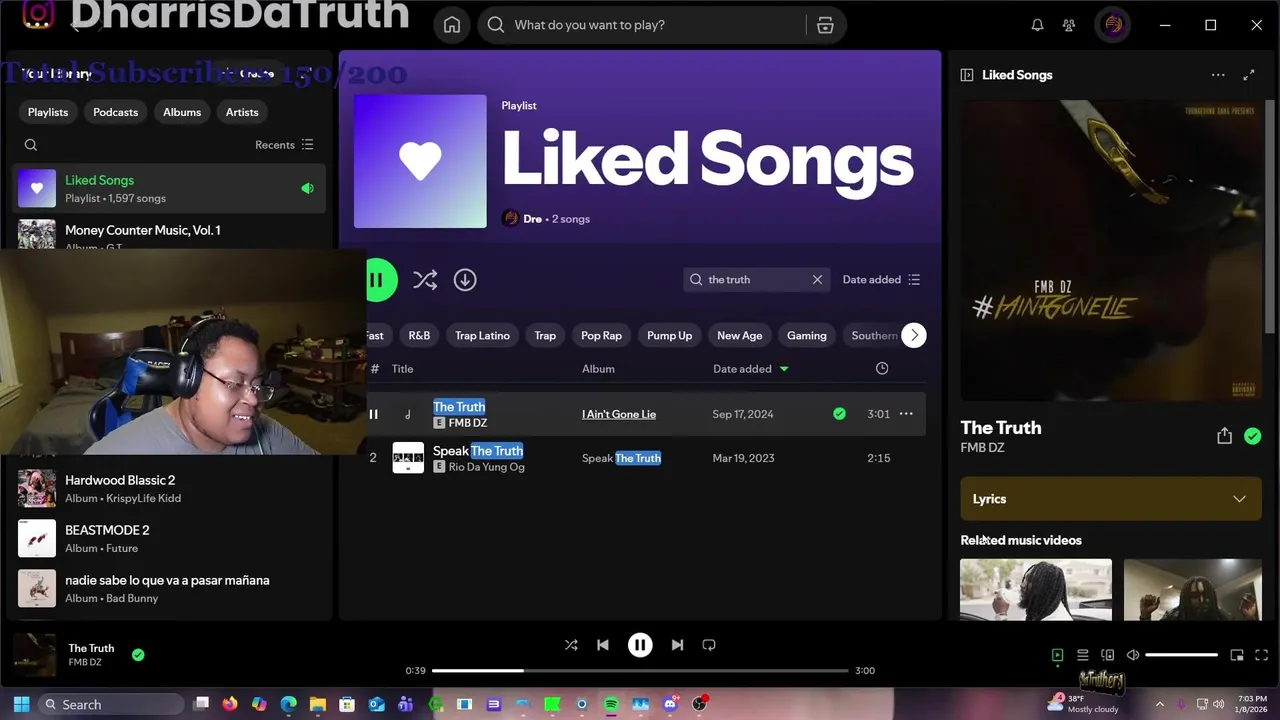
Task: Open the first related music video thumbnail
Action: click(1036, 590)
